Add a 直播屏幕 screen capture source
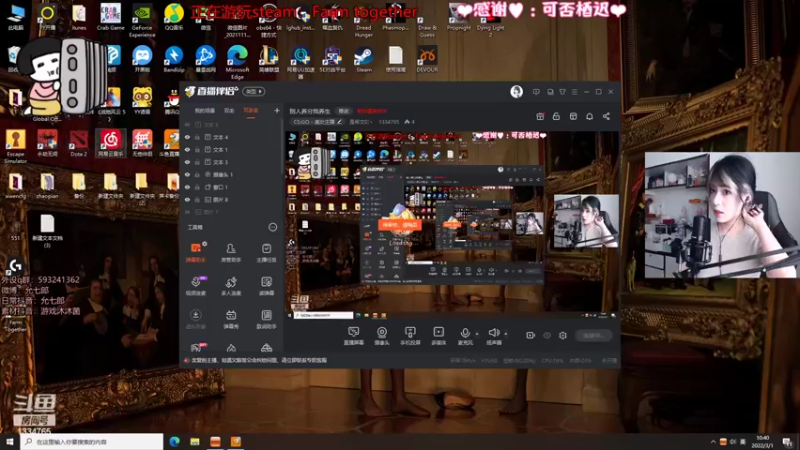The image size is (800, 450). (x=353, y=336)
